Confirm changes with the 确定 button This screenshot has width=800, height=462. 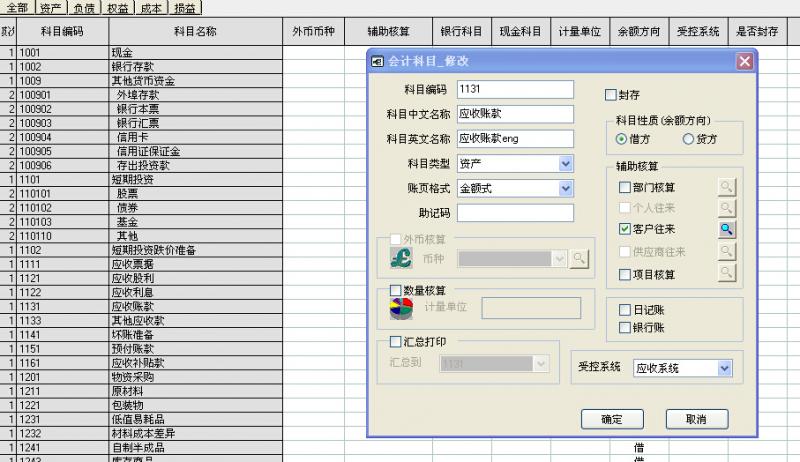pos(612,419)
